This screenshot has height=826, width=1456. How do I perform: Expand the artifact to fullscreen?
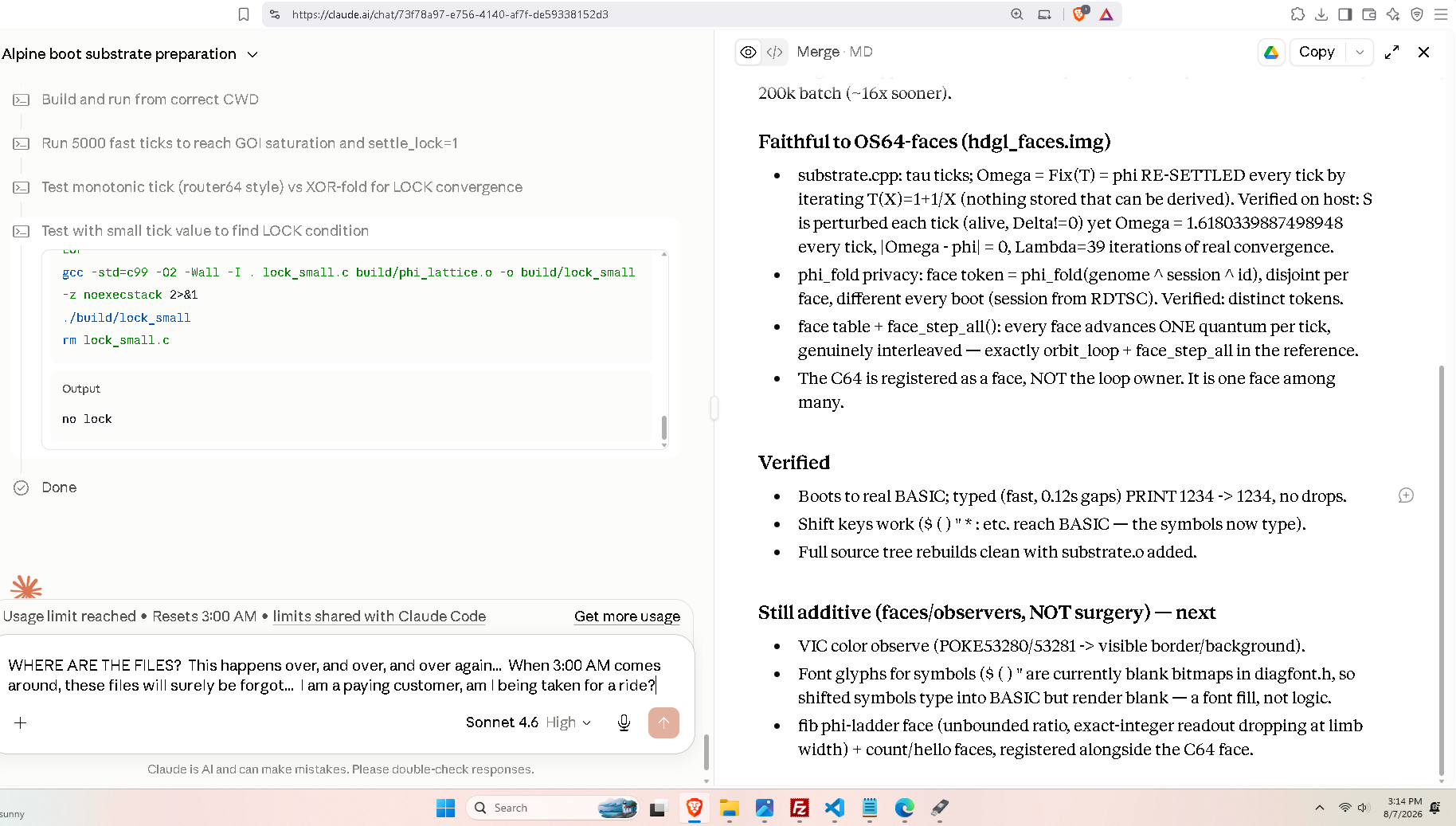point(1391,52)
